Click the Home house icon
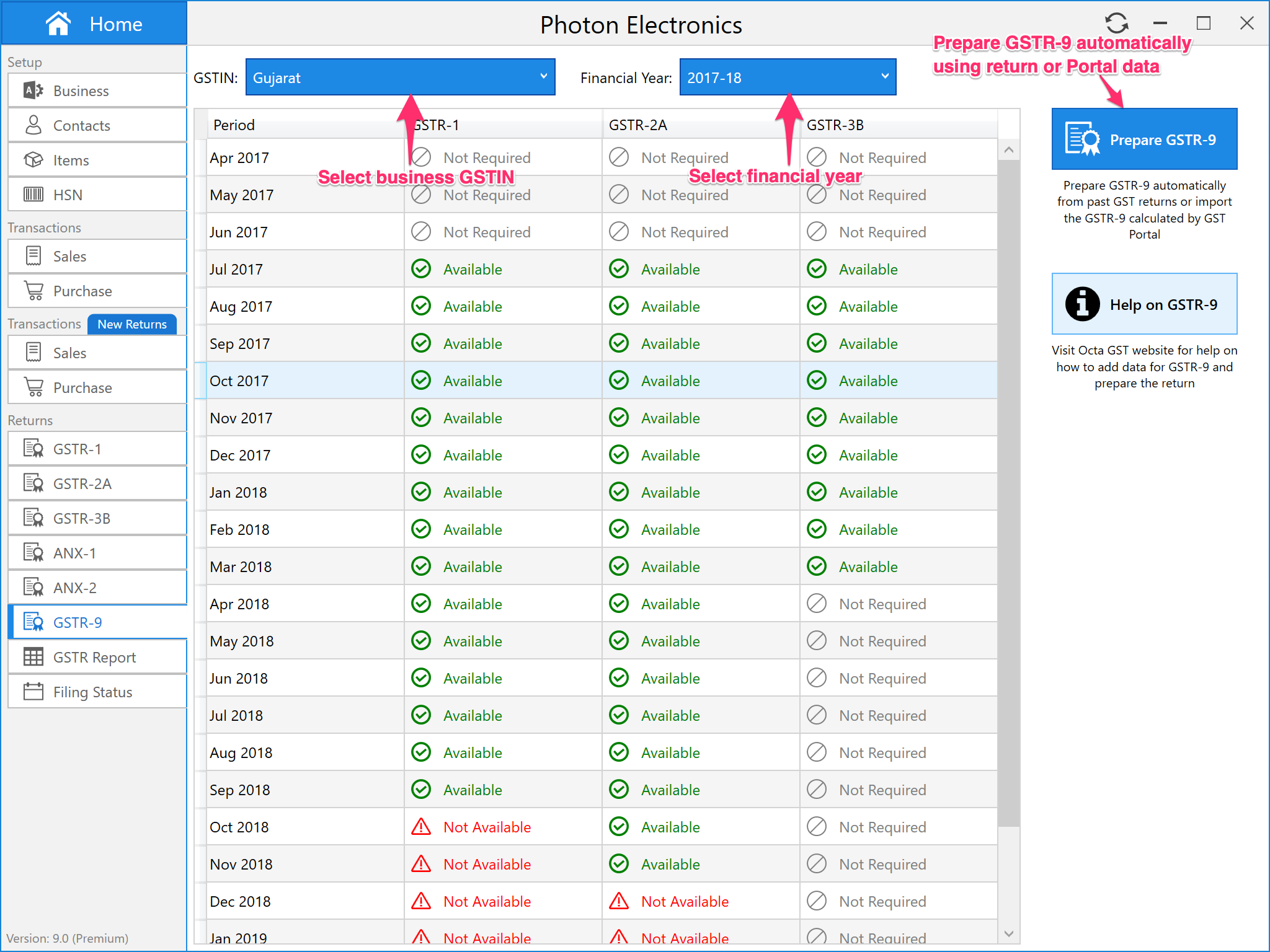Image resolution: width=1270 pixels, height=952 pixels. [58, 24]
